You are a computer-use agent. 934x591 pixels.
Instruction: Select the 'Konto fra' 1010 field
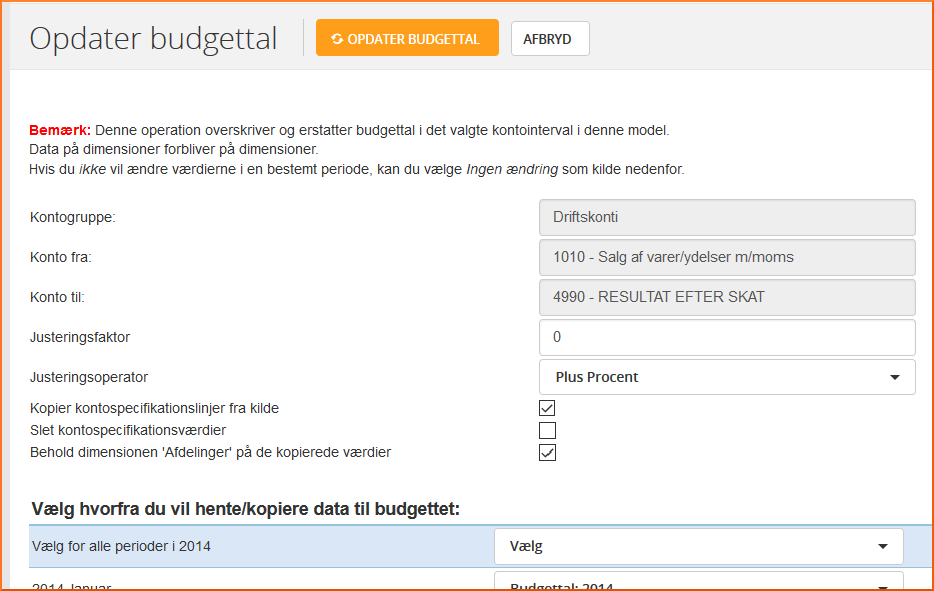click(x=727, y=257)
